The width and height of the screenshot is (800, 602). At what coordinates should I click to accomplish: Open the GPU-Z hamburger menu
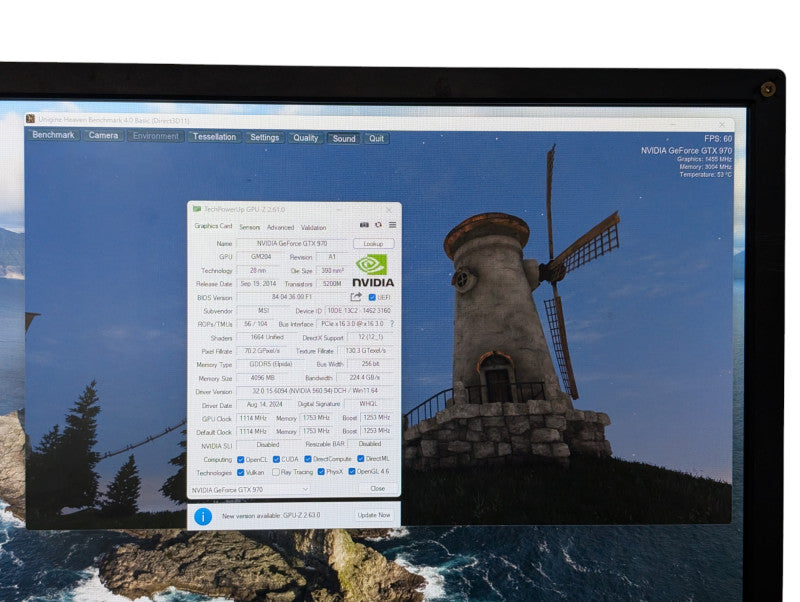click(x=392, y=225)
